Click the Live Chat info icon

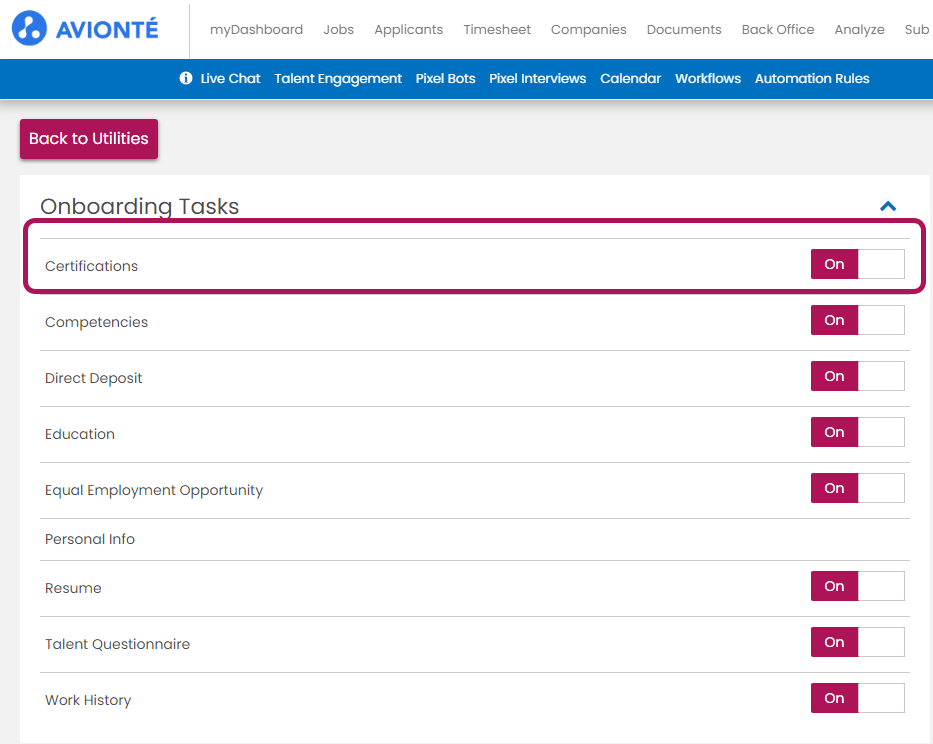[186, 78]
